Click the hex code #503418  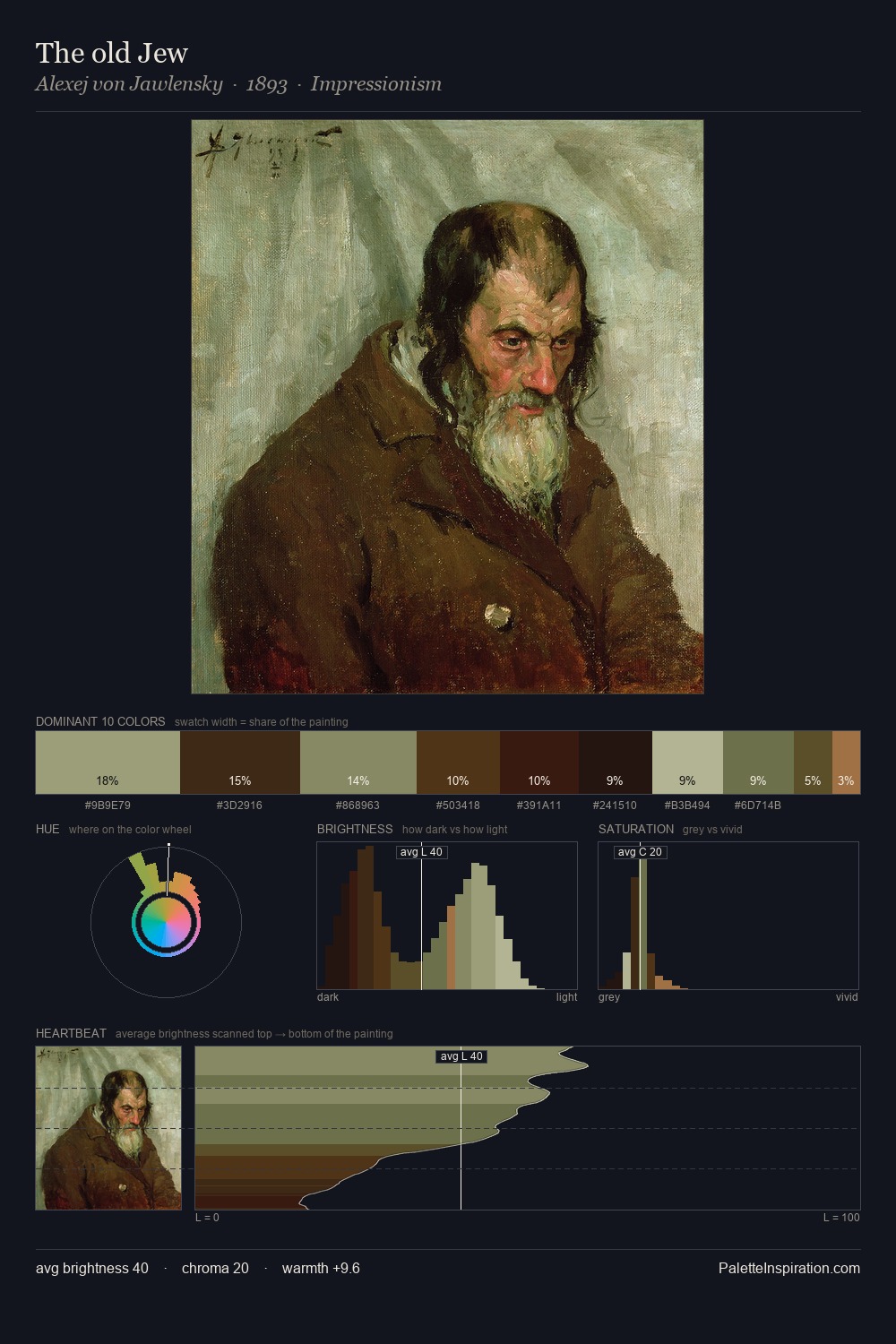tap(458, 806)
